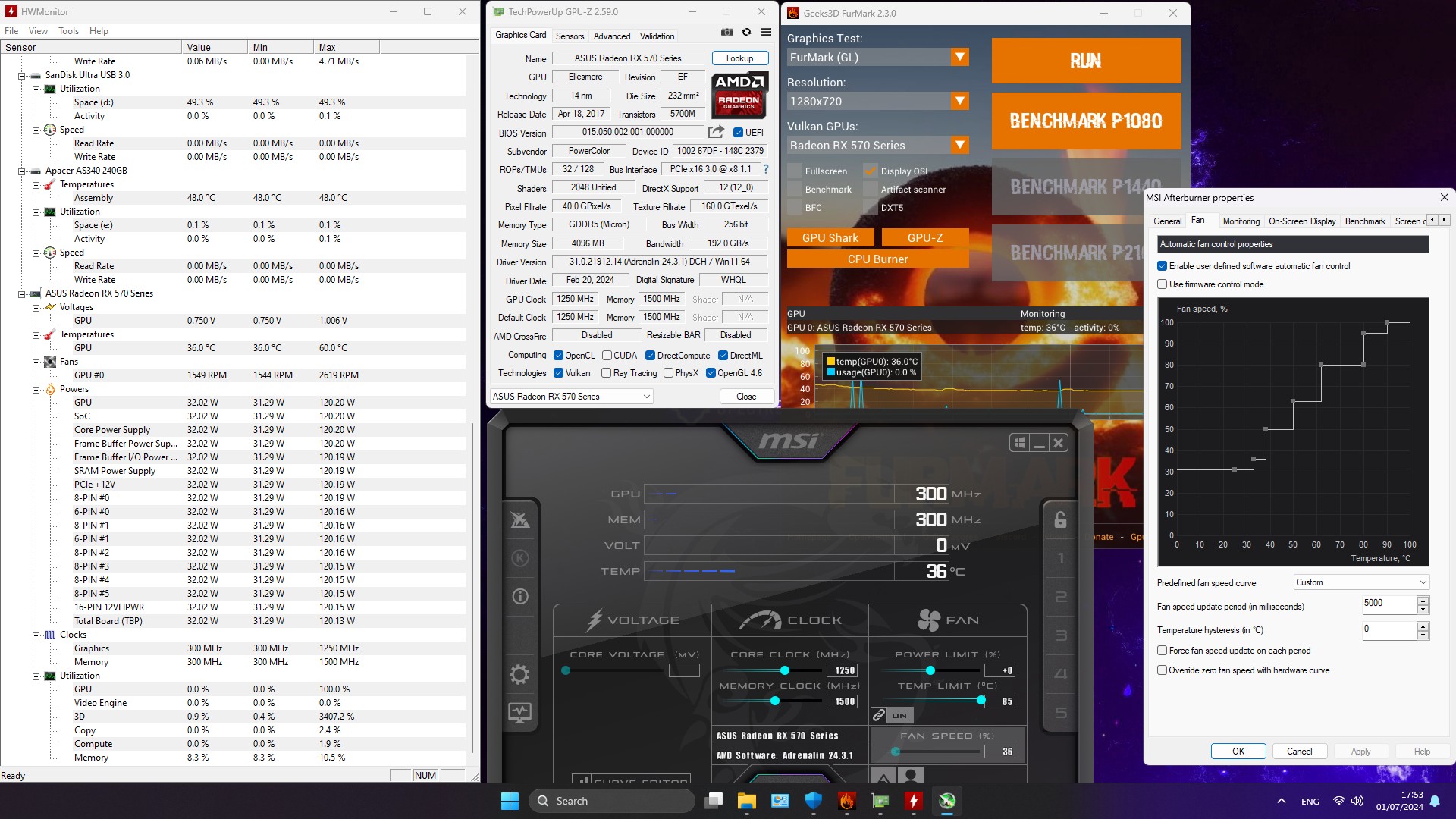The width and height of the screenshot is (1456, 819).
Task: Toggle the CUDA checkbox in GPU-Z
Action: click(x=607, y=356)
